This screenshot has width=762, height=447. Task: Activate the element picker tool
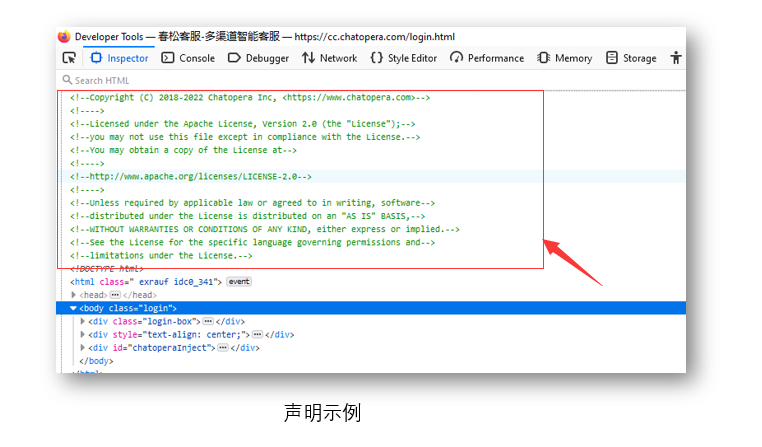tap(69, 58)
